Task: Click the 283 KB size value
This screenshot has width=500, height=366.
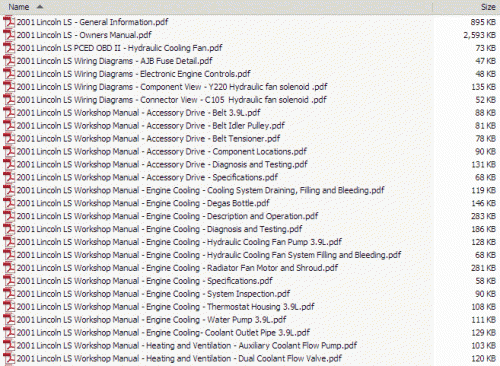Action: point(483,216)
